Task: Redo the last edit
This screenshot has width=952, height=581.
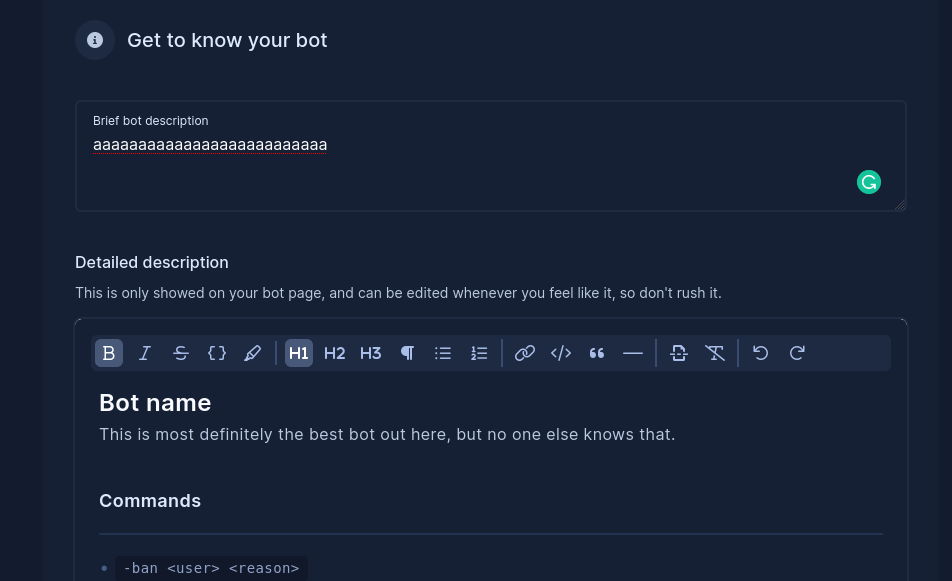Action: (x=797, y=353)
